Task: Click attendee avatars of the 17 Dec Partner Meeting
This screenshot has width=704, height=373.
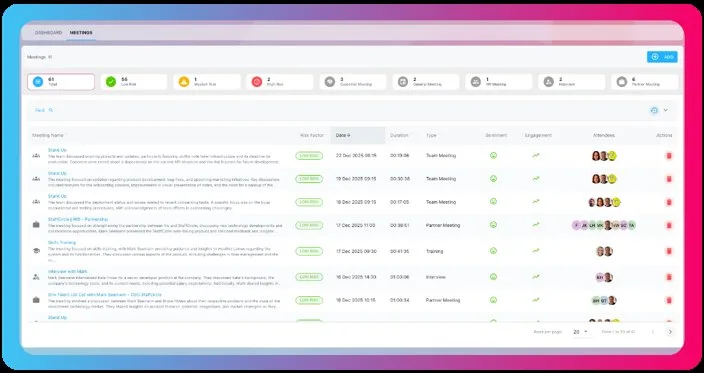Action: [604, 225]
